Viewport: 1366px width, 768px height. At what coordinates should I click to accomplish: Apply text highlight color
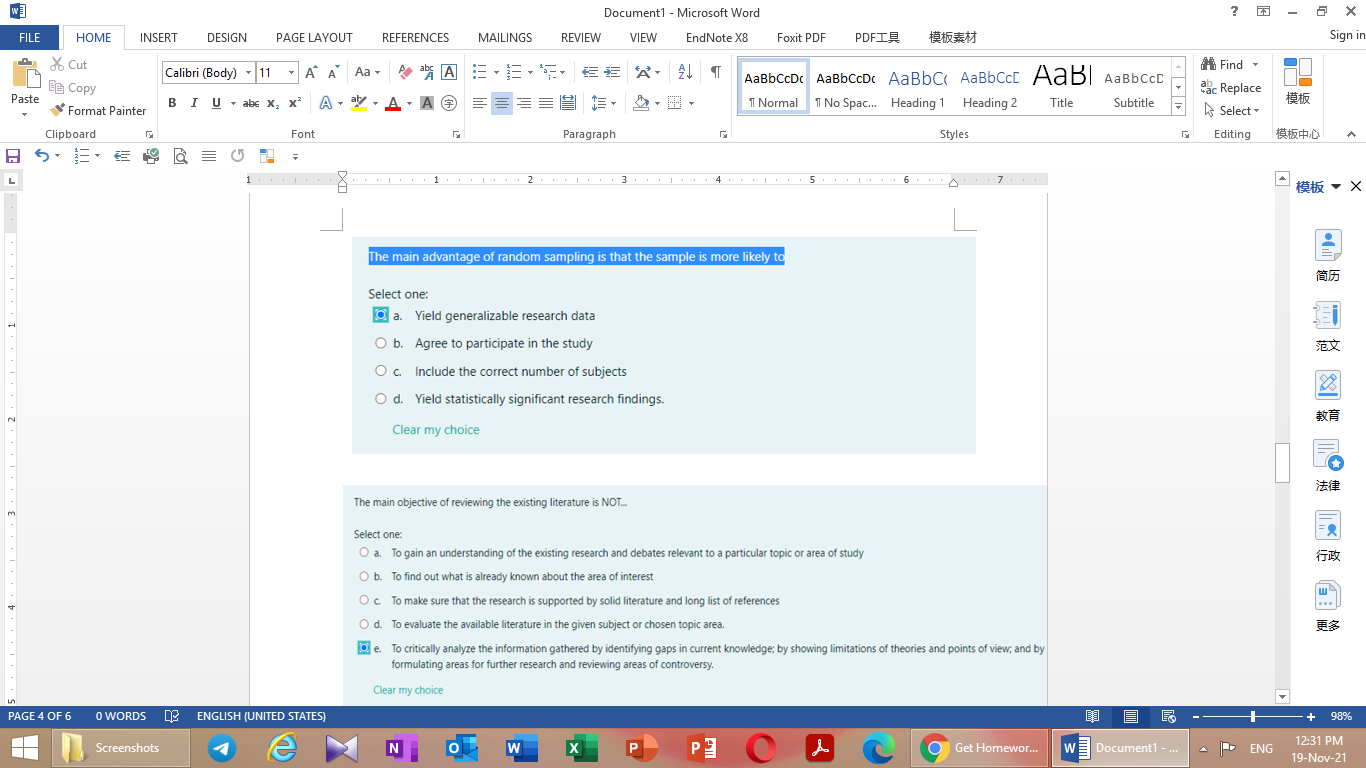(x=360, y=103)
